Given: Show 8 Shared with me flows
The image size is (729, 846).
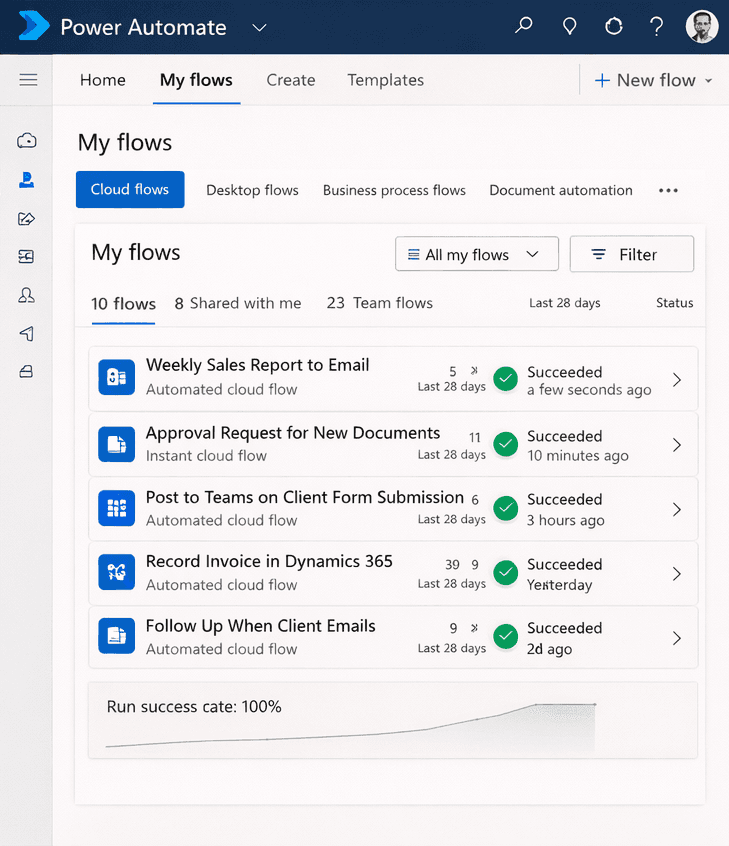Looking at the screenshot, I should (238, 303).
